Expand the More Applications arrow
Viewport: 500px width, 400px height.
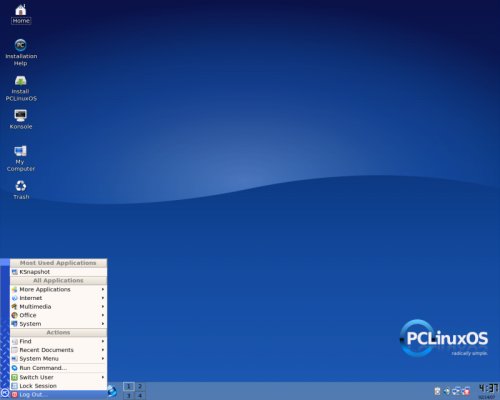tap(103, 289)
